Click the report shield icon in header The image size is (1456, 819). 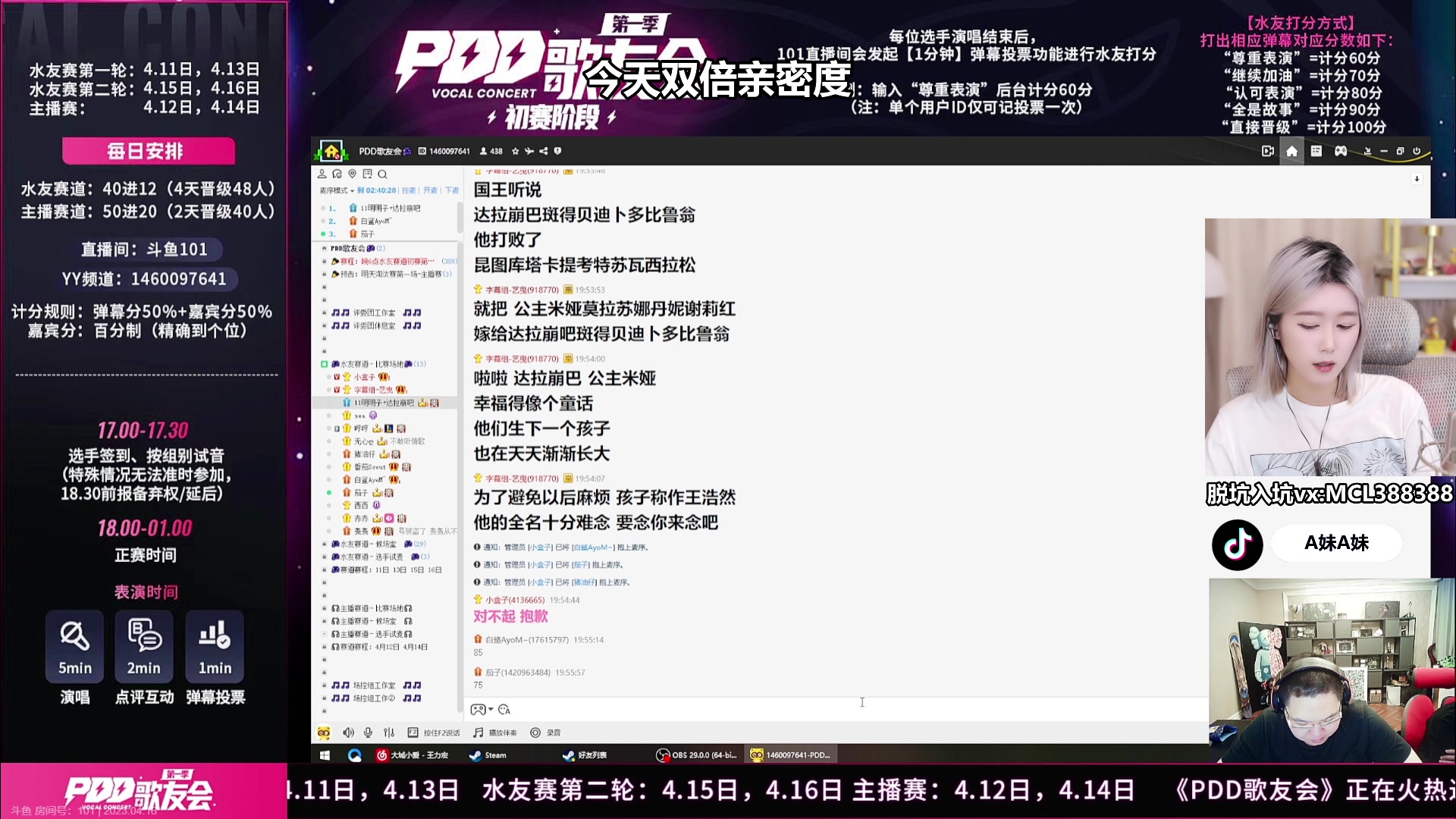557,151
